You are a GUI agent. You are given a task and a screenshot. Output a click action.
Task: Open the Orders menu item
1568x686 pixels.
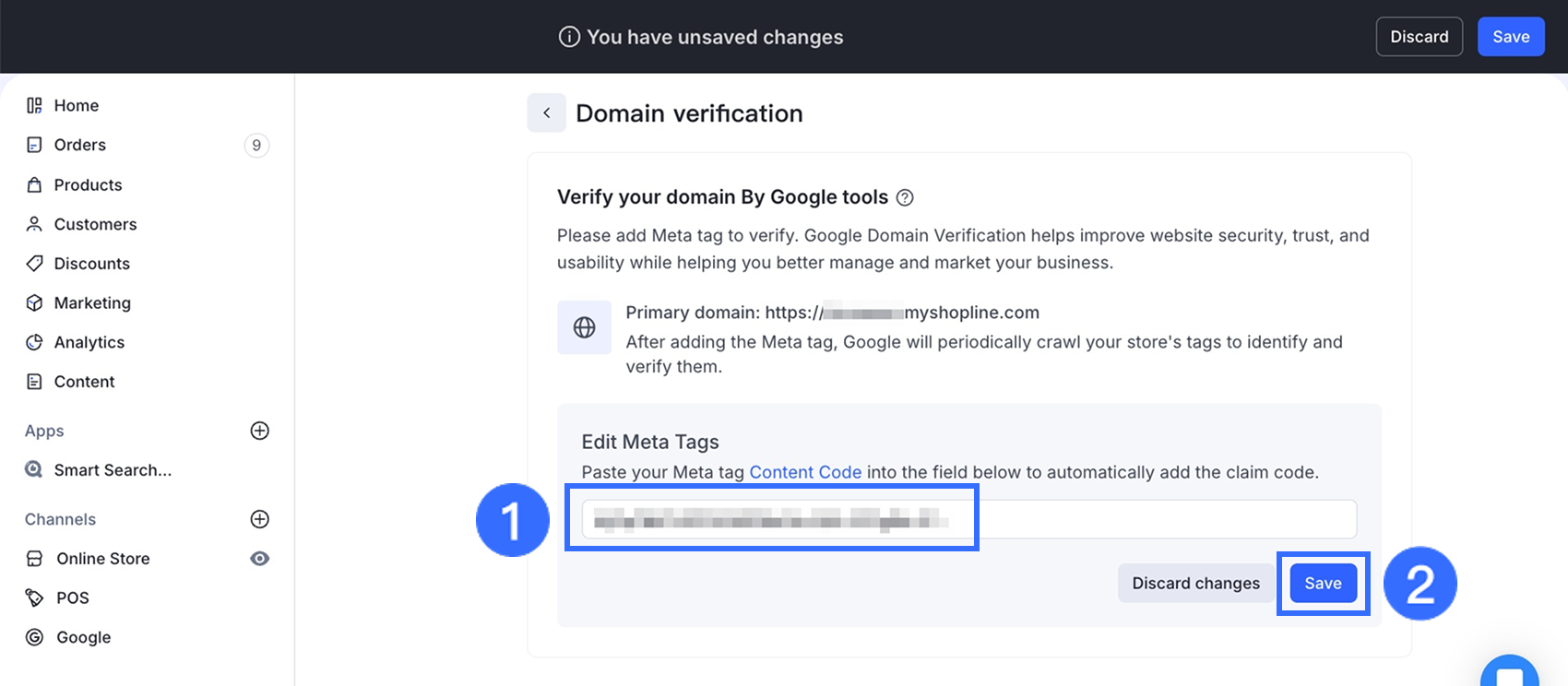[x=80, y=145]
